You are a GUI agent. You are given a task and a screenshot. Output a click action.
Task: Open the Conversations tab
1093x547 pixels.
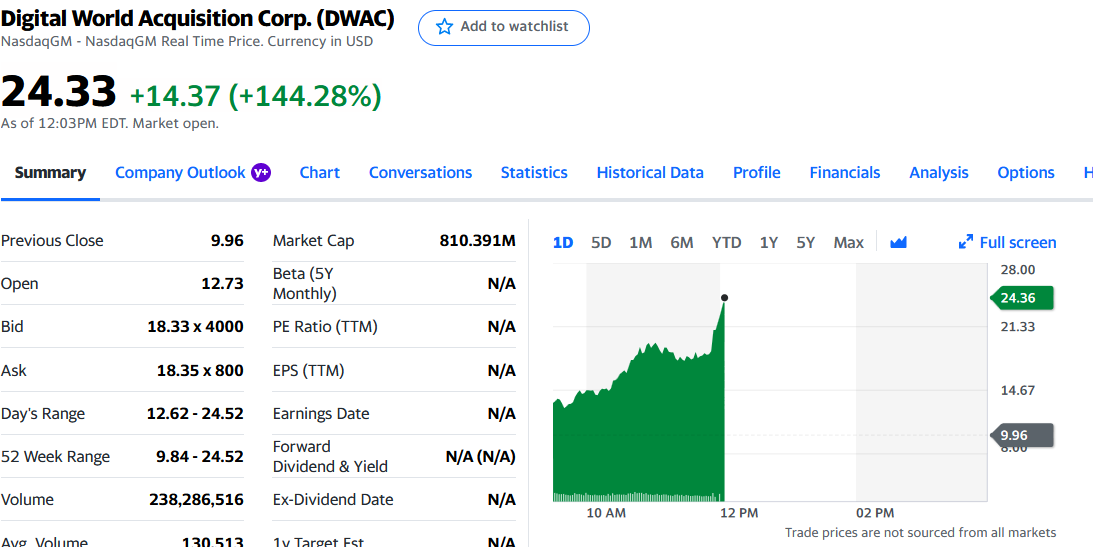point(420,172)
